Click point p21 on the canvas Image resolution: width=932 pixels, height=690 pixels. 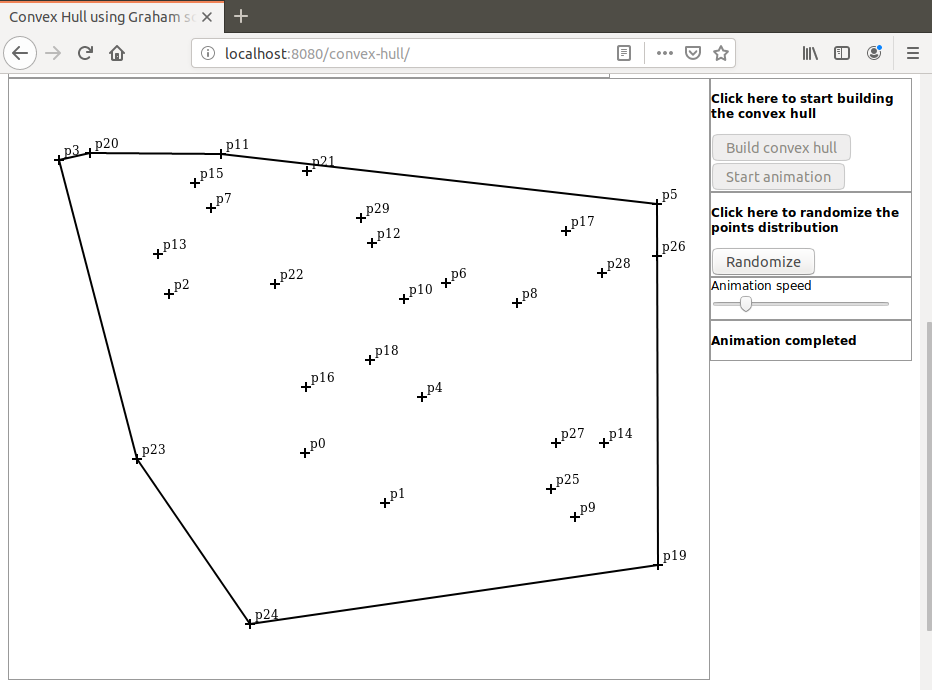(x=307, y=171)
